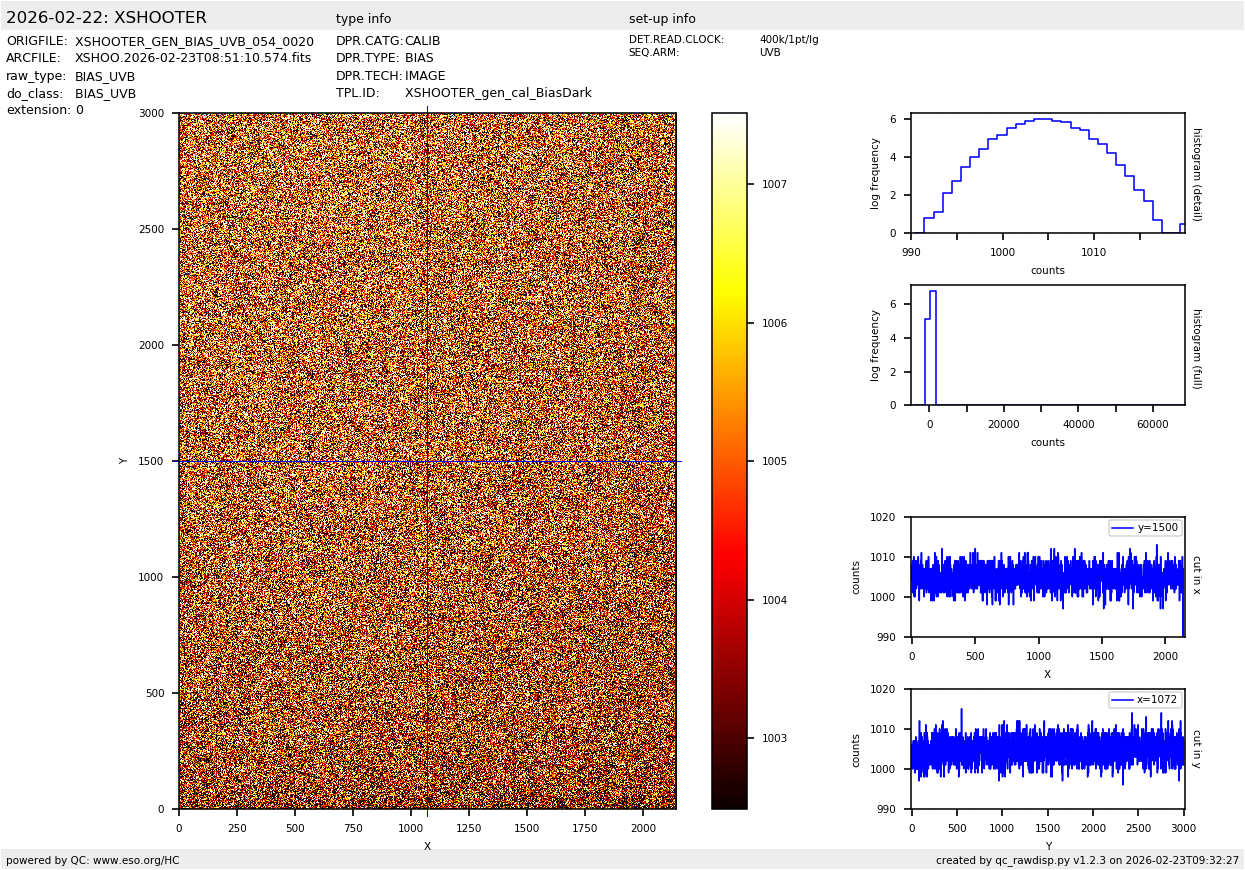
Task: Click the qc_rawdisp.py creation footer text
Action: coord(1087,860)
